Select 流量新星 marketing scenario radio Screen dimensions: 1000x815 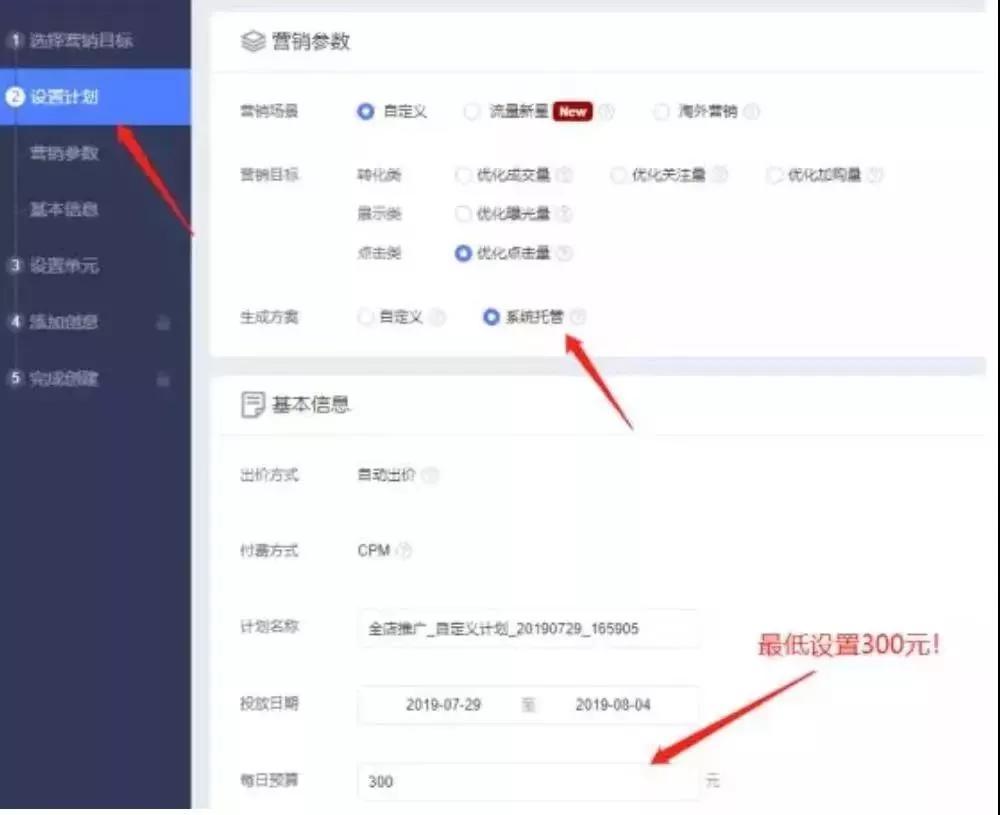472,112
